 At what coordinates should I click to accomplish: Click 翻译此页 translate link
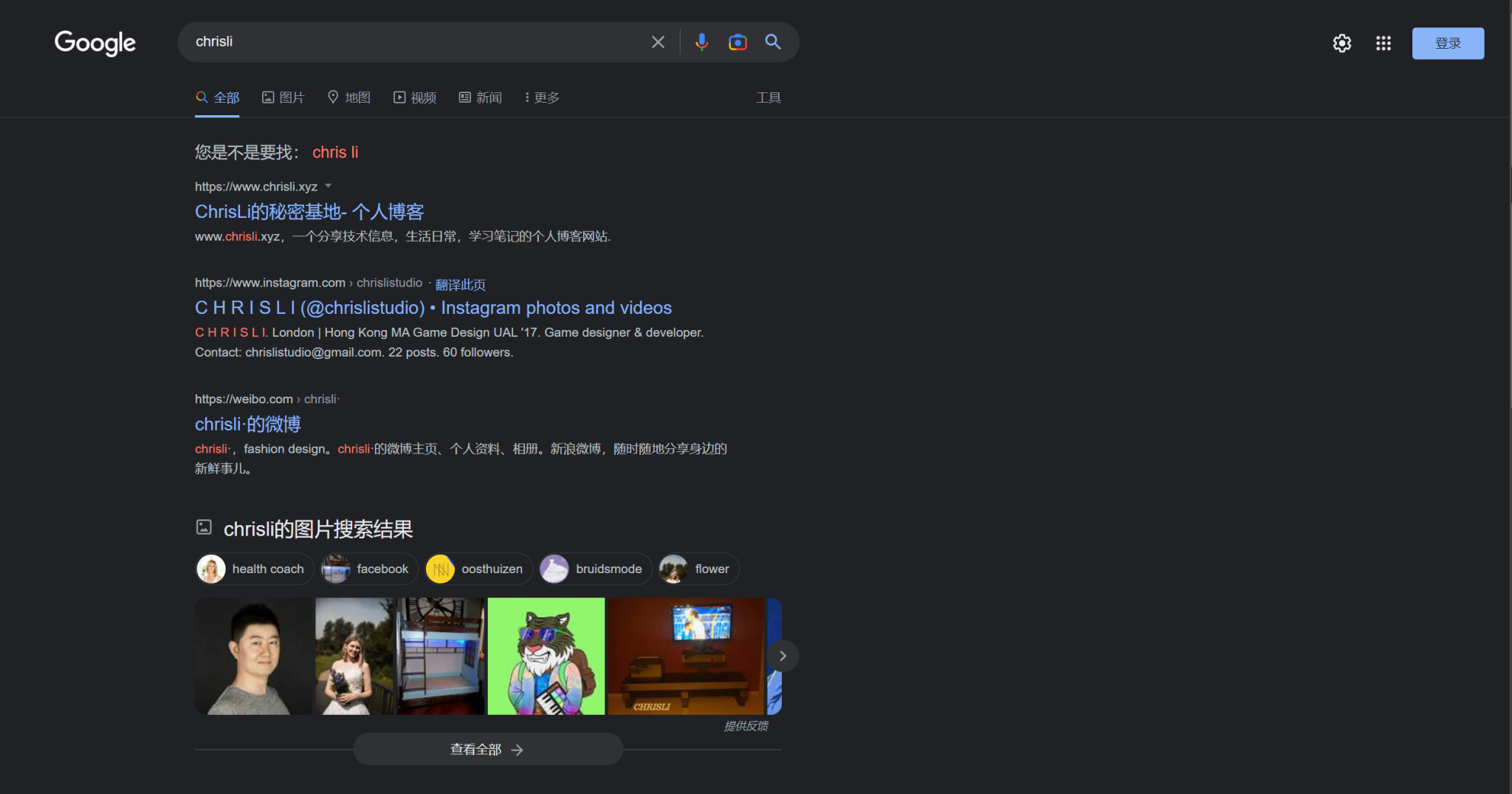click(460, 284)
